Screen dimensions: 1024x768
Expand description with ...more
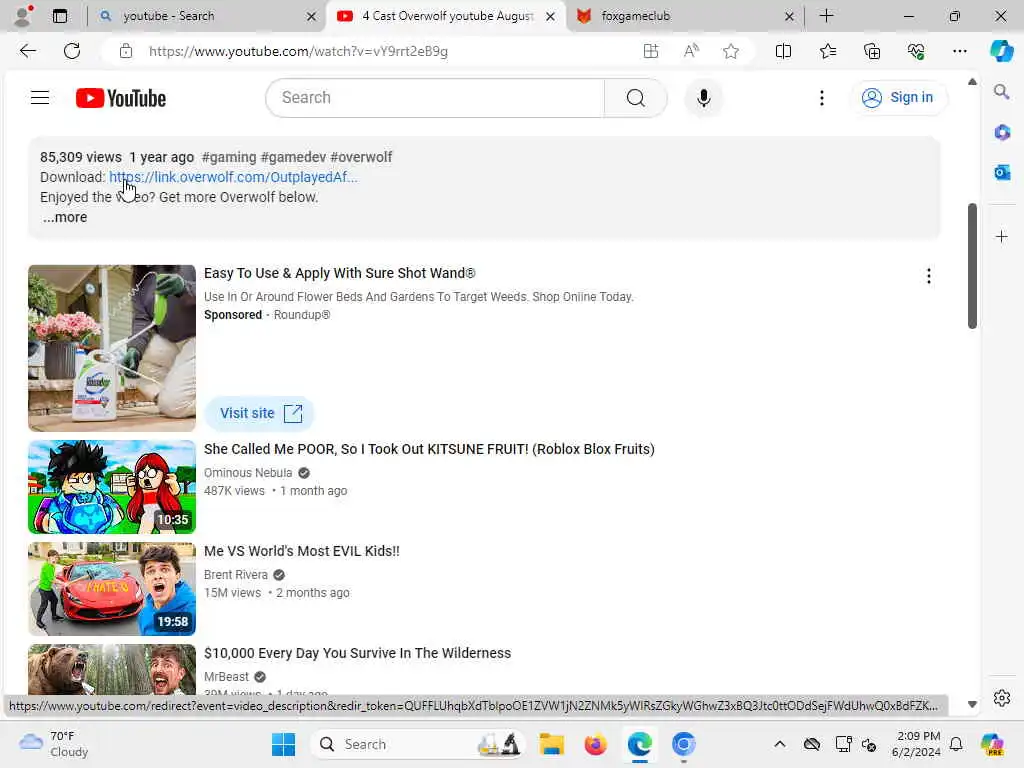pyautogui.click(x=65, y=217)
